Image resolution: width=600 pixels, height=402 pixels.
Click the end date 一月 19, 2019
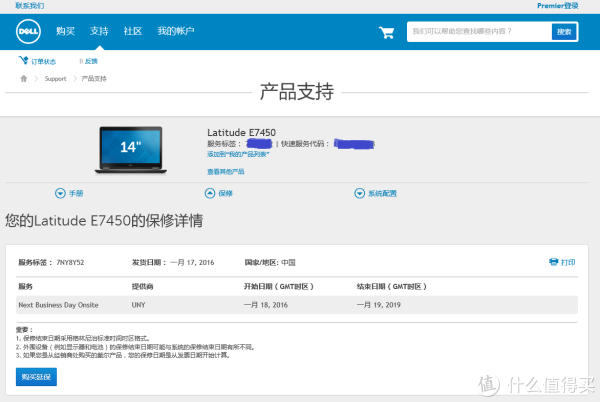click(379, 305)
